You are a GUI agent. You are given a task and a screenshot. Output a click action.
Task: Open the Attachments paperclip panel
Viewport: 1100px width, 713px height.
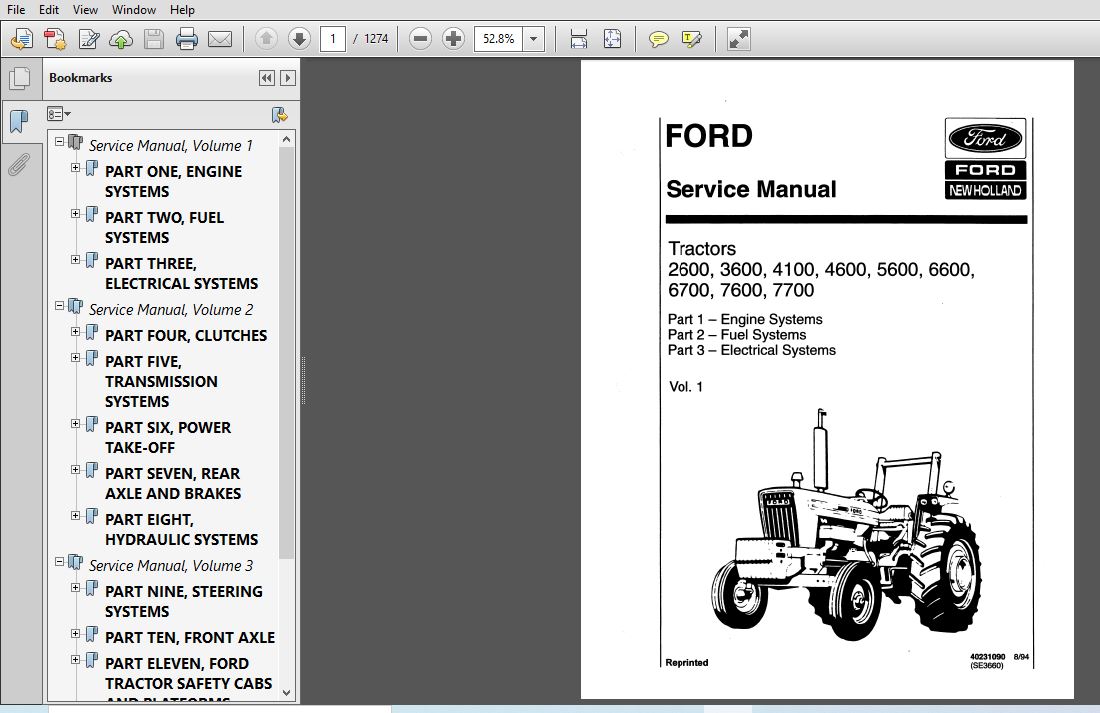coord(19,166)
